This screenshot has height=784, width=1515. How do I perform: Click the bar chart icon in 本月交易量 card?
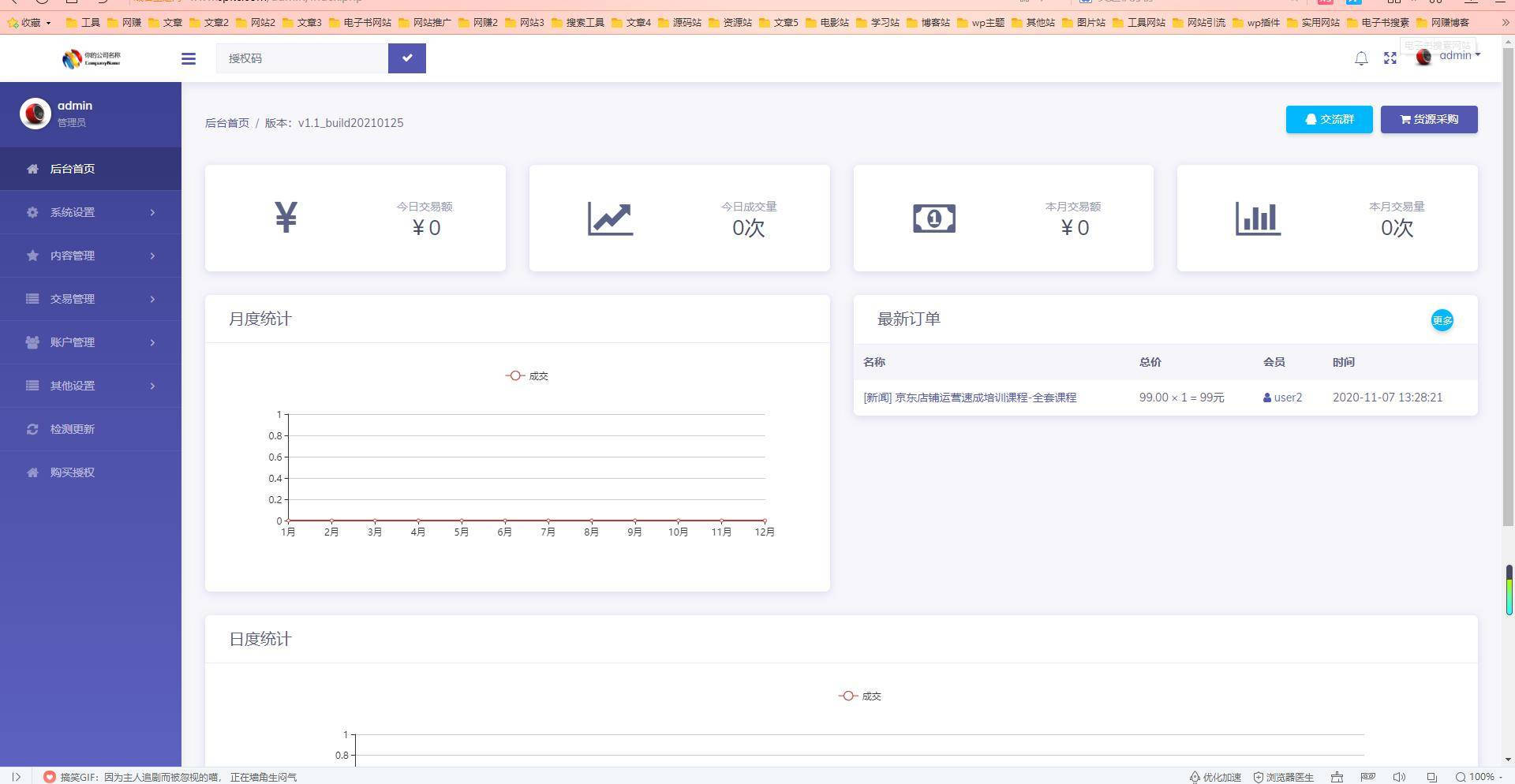[x=1258, y=218]
